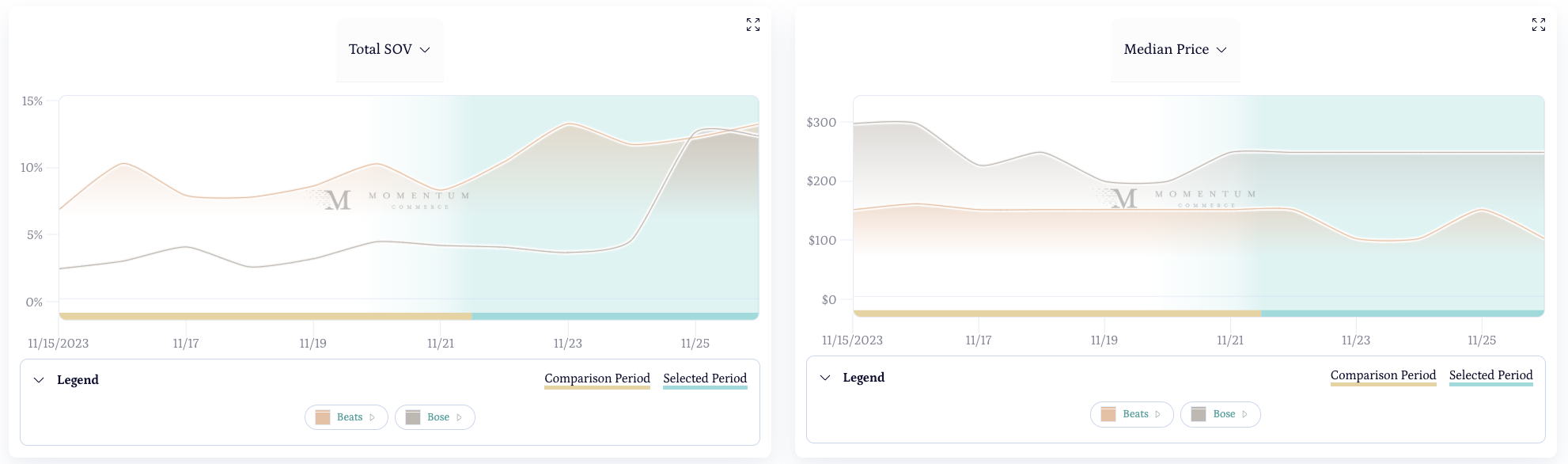The height and width of the screenshot is (464, 1568).
Task: Toggle the Bose series label in Total SOV legend
Action: pyautogui.click(x=437, y=417)
